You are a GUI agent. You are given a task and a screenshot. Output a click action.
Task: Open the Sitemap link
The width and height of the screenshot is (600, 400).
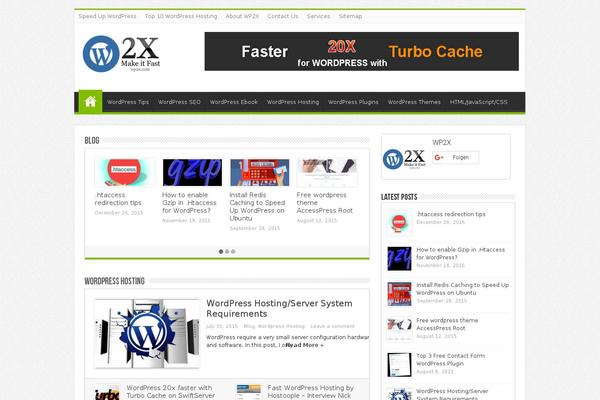tap(350, 16)
